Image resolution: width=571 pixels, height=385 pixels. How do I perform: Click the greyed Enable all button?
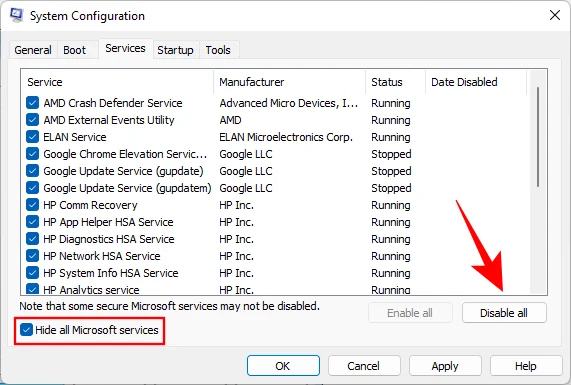410,313
